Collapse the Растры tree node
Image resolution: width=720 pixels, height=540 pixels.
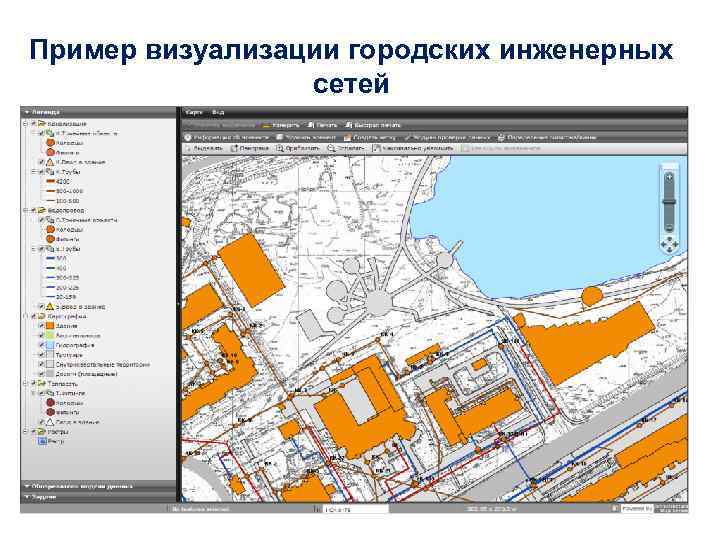pyautogui.click(x=26, y=432)
